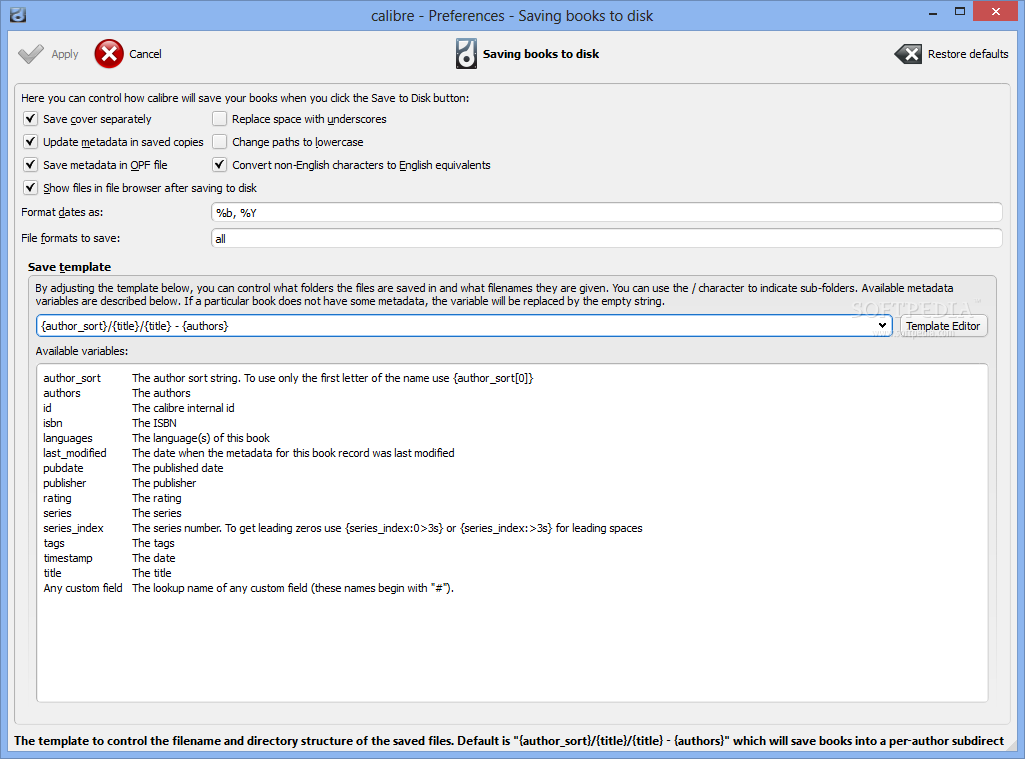Click Restore defaults text
Screen dimensions: 1025x759
click(x=967, y=54)
